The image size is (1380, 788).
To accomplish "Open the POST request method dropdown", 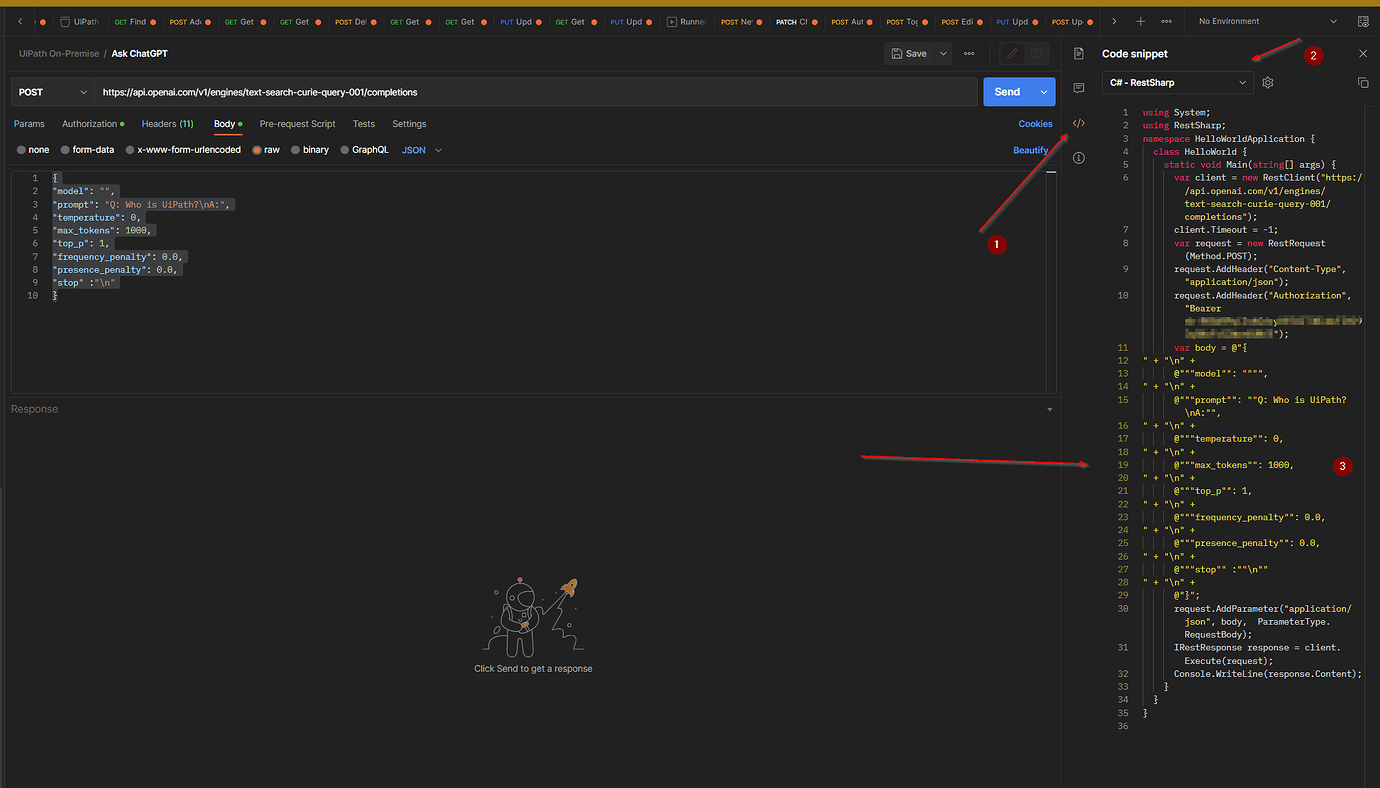I will [50, 91].
